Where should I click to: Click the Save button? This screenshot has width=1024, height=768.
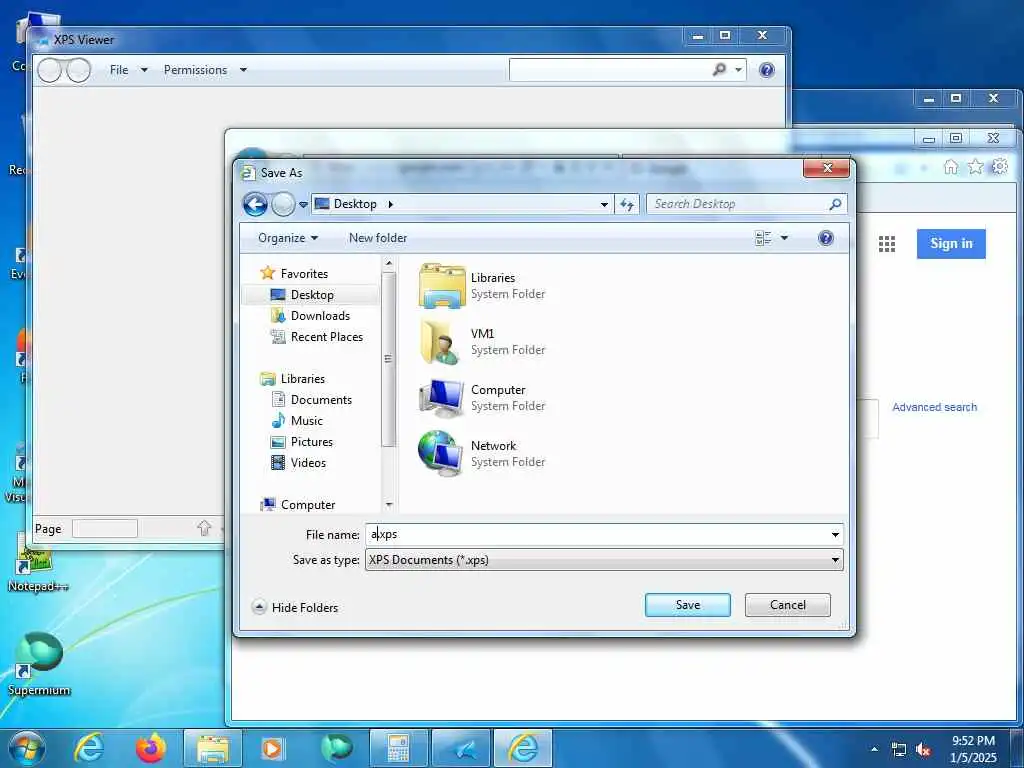(688, 605)
